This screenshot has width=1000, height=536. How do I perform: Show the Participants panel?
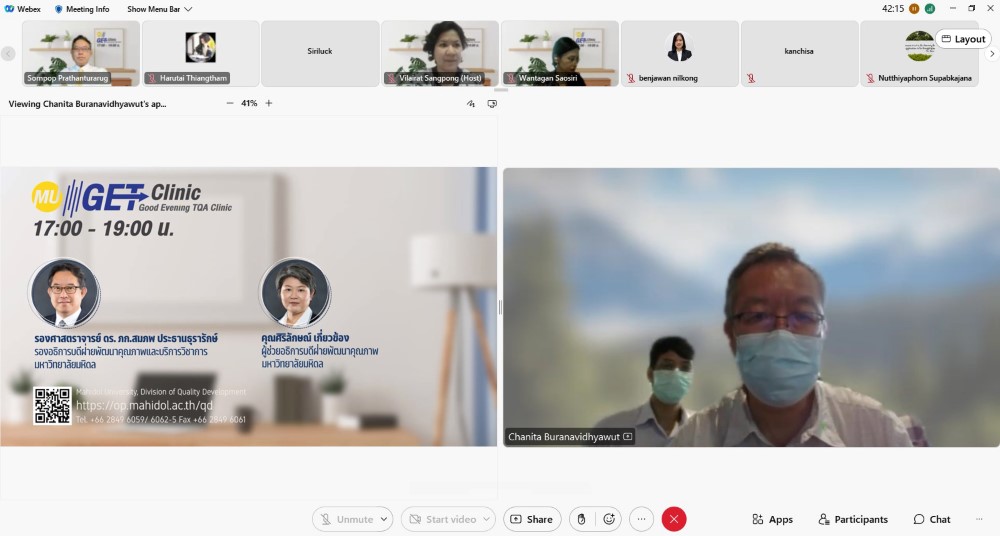tap(853, 519)
